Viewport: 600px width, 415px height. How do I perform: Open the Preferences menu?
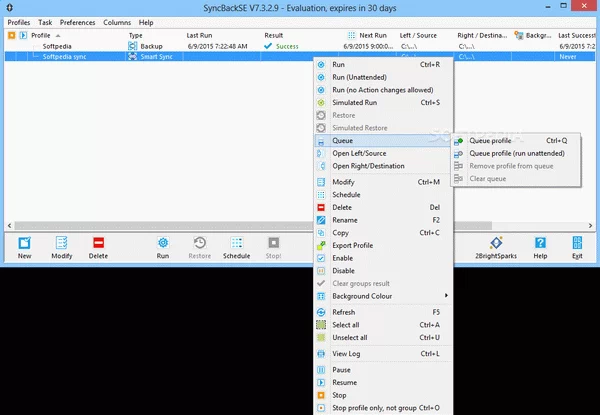point(78,22)
